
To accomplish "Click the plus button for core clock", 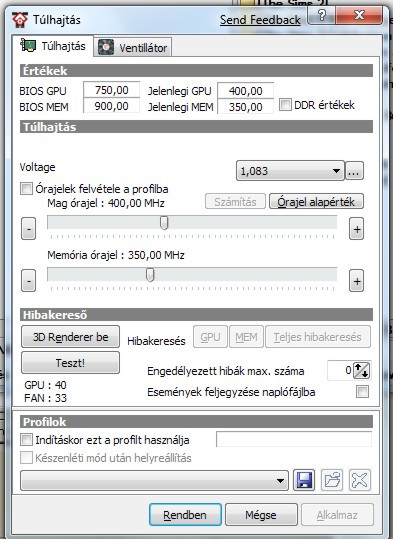I will pyautogui.click(x=357, y=229).
